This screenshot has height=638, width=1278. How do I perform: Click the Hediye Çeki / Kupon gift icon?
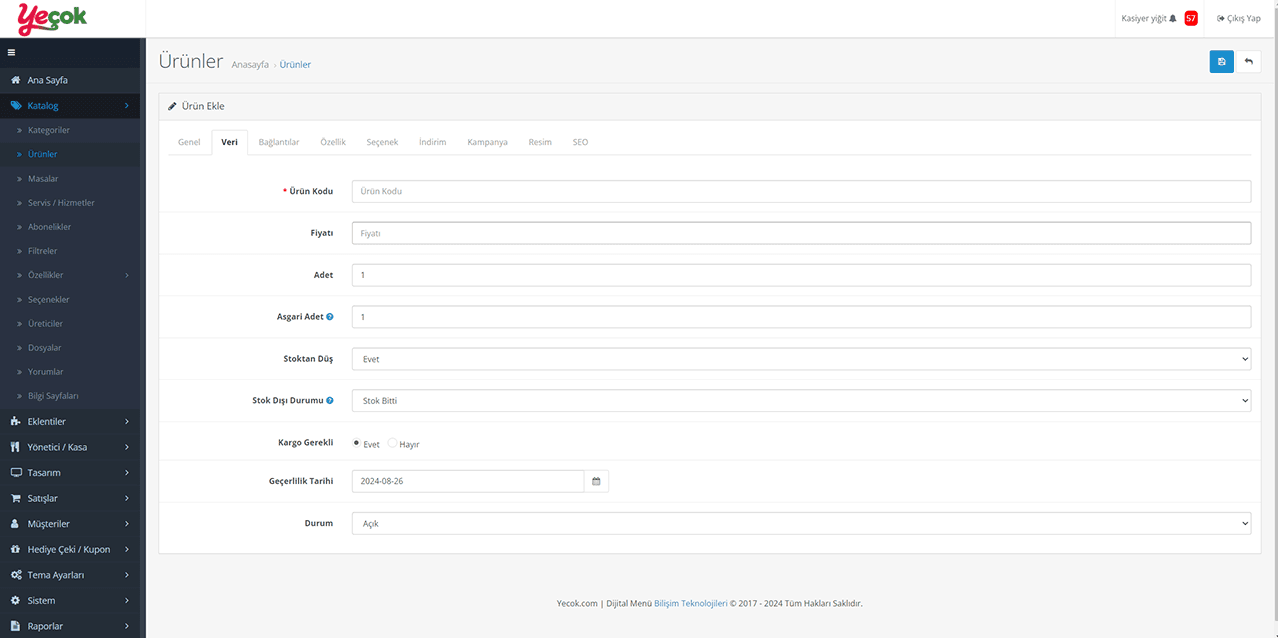click(x=16, y=550)
